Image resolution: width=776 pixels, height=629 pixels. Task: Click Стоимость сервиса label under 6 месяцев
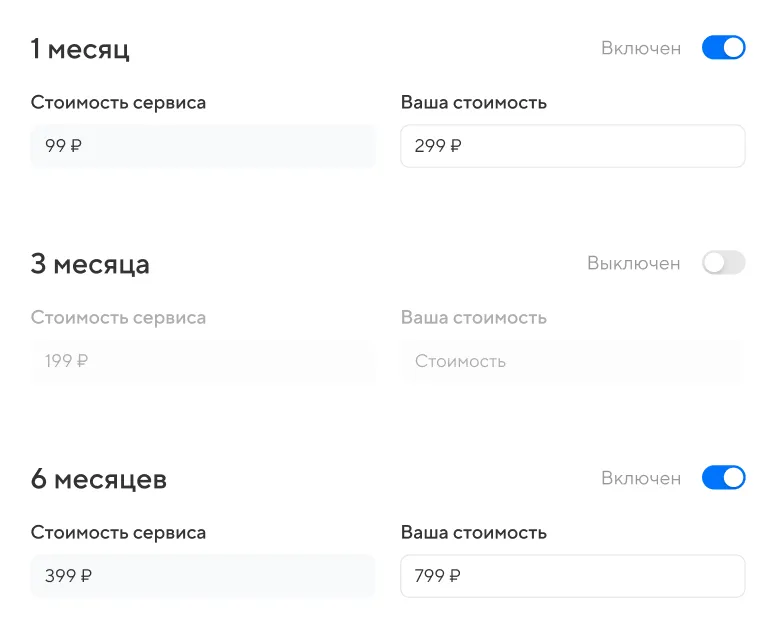118,533
